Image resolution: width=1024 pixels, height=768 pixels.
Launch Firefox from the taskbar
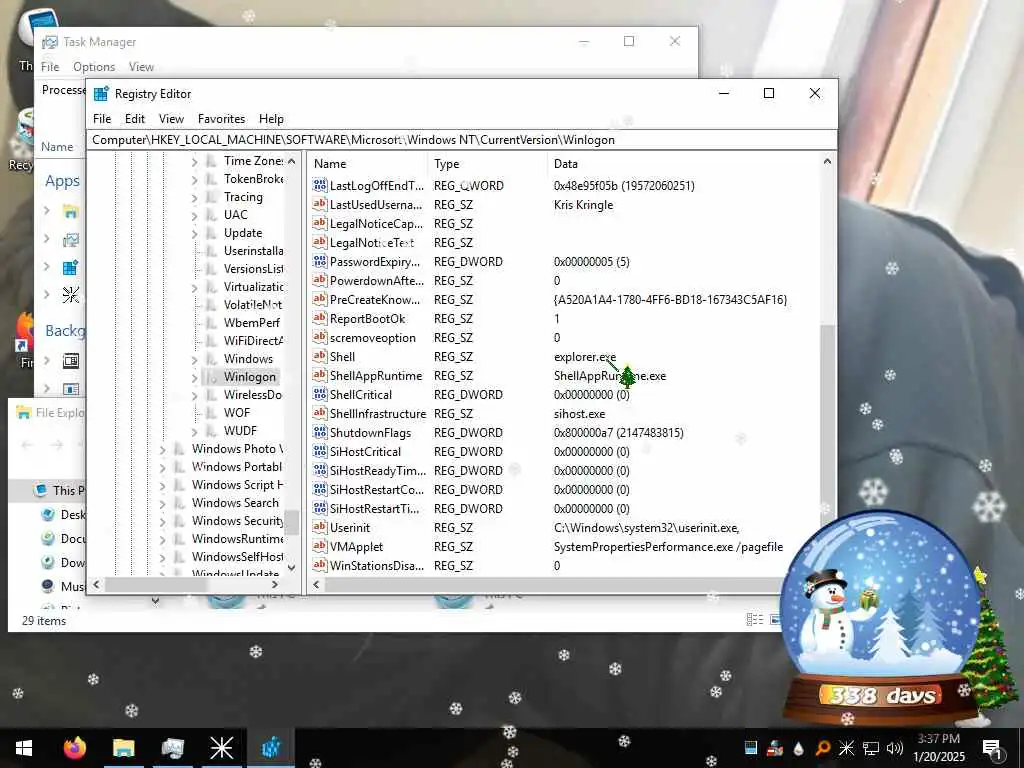pos(74,748)
